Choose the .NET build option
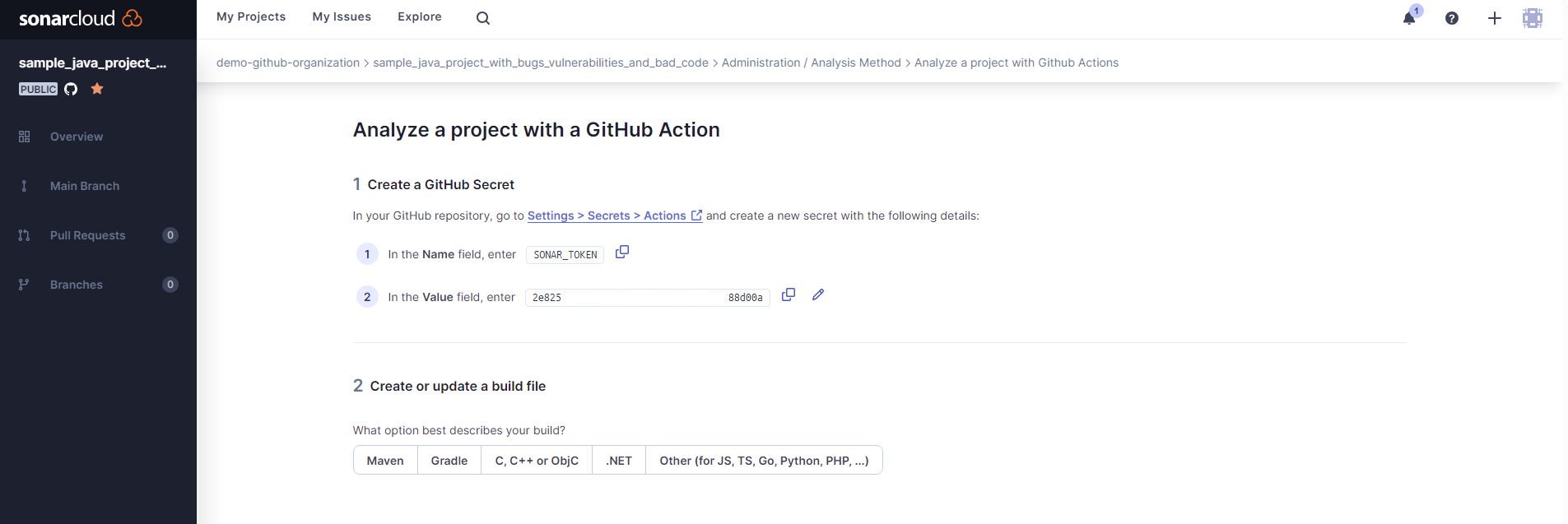Image resolution: width=1568 pixels, height=524 pixels. [619, 461]
